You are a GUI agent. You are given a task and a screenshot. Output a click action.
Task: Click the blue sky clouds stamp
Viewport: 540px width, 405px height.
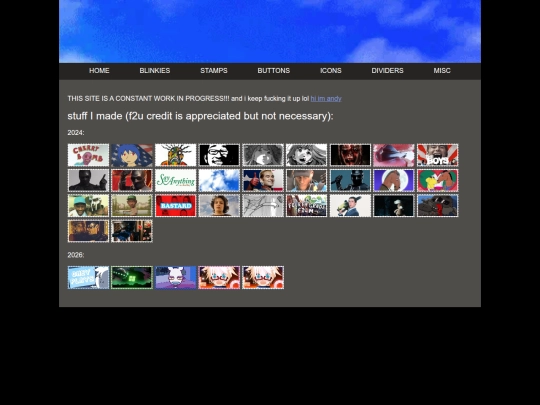(x=219, y=180)
